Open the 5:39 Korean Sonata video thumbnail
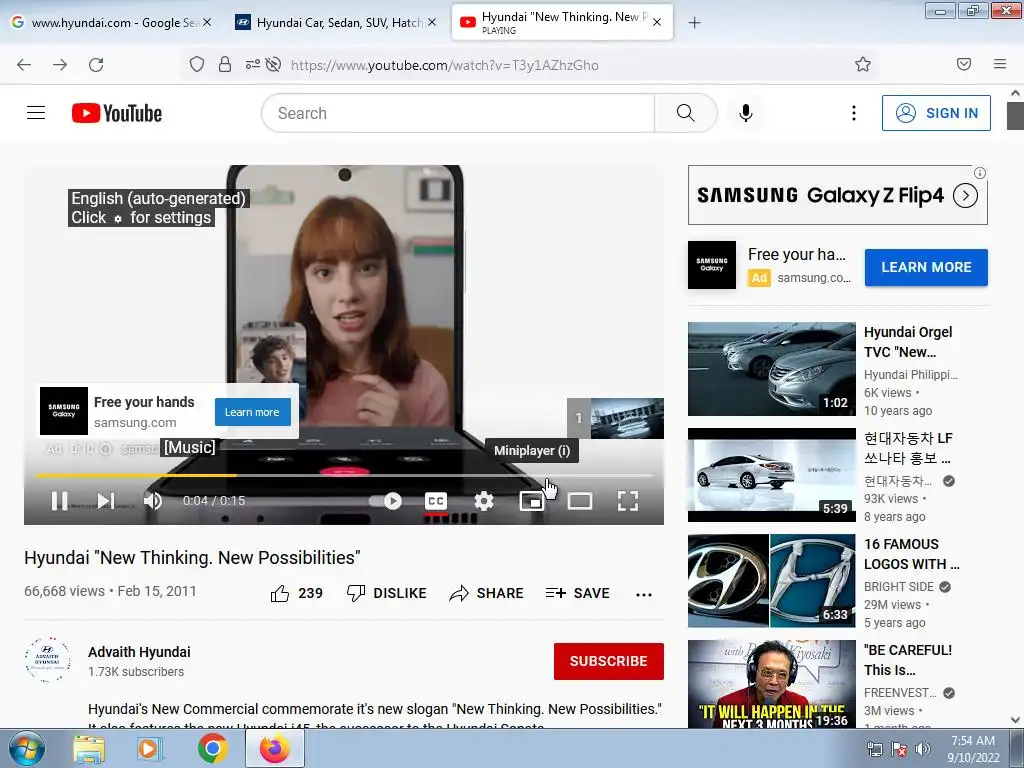Screen dimensions: 1024x768 (x=771, y=475)
